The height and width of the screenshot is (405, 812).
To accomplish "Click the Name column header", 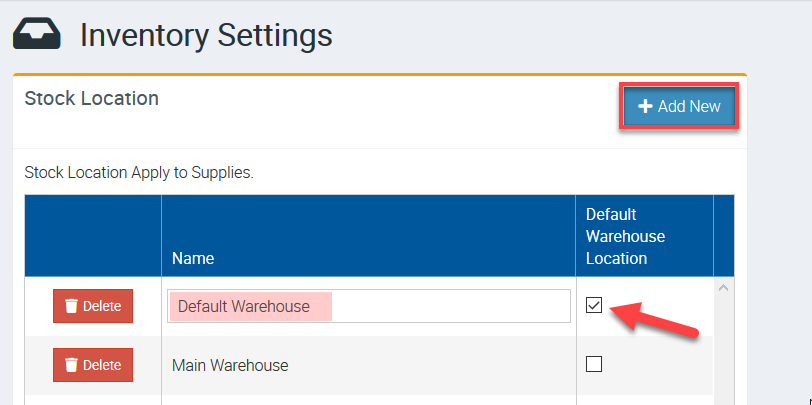I will click(x=193, y=258).
